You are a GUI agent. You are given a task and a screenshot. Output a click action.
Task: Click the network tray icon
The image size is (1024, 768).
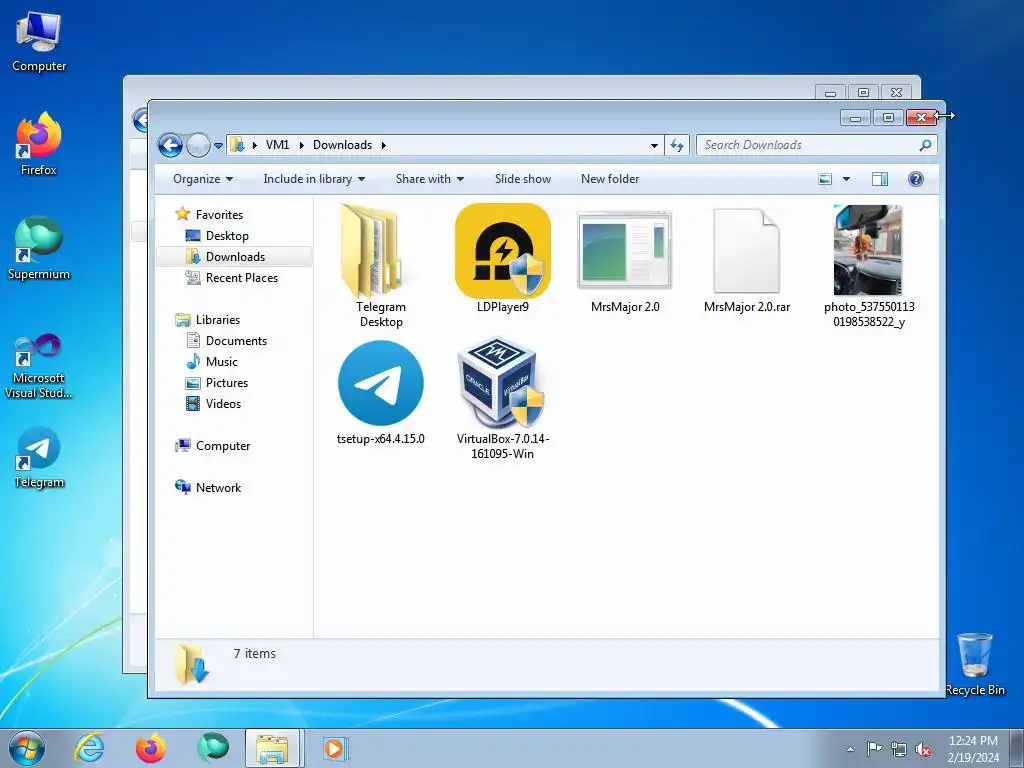point(899,749)
